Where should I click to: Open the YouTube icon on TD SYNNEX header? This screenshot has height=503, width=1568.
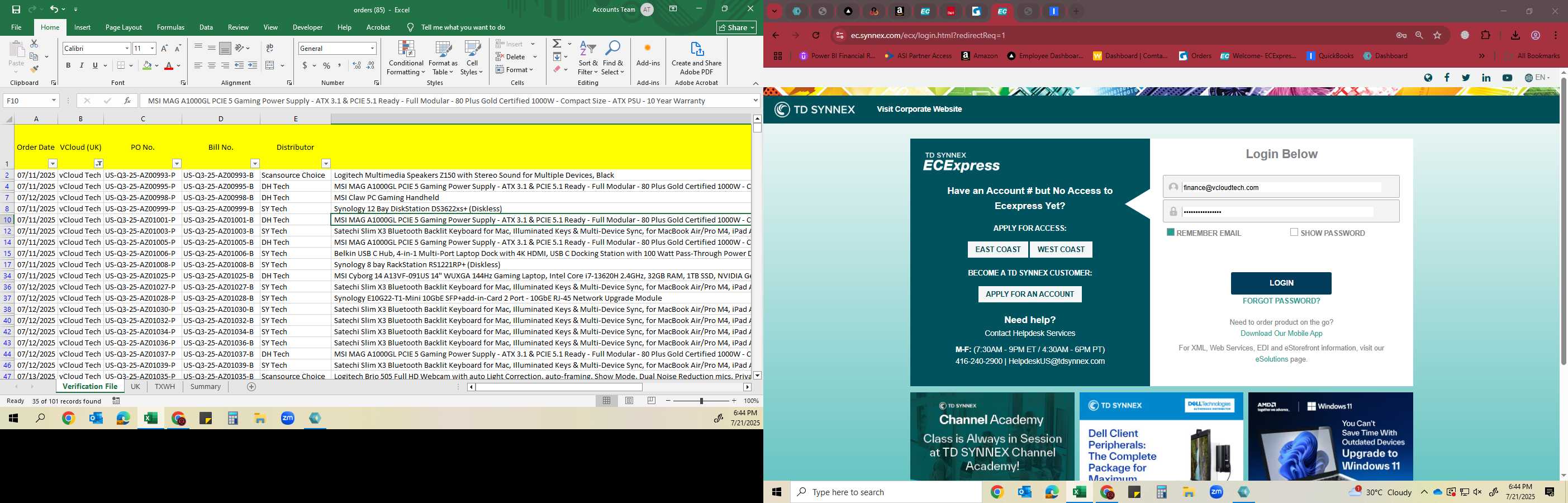tap(1507, 78)
